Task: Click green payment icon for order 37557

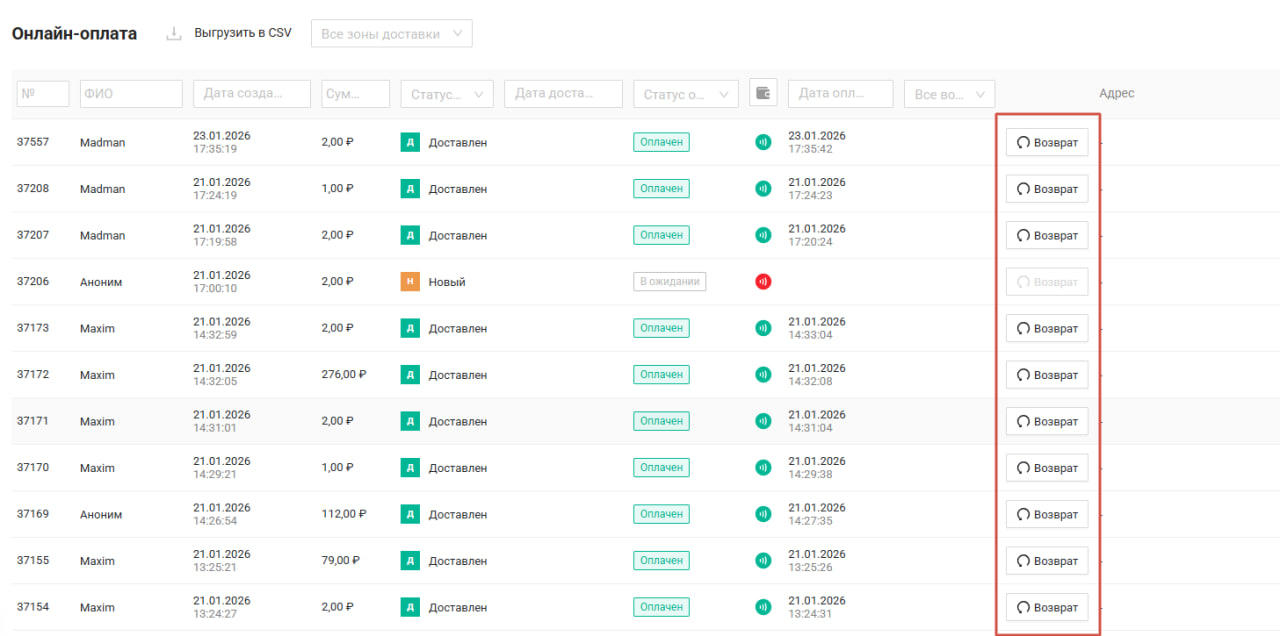Action: pos(763,142)
